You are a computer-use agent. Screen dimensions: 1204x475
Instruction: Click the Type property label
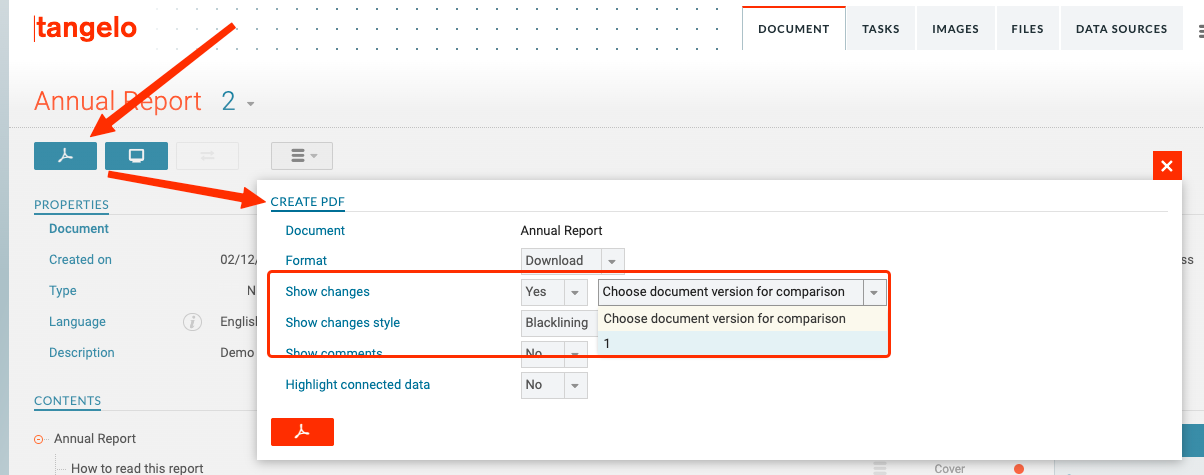pyautogui.click(x=63, y=291)
